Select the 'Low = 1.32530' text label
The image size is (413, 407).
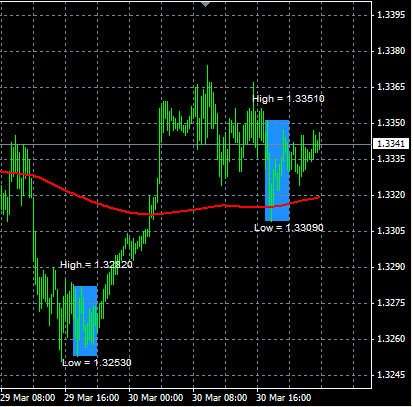pyautogui.click(x=97, y=363)
